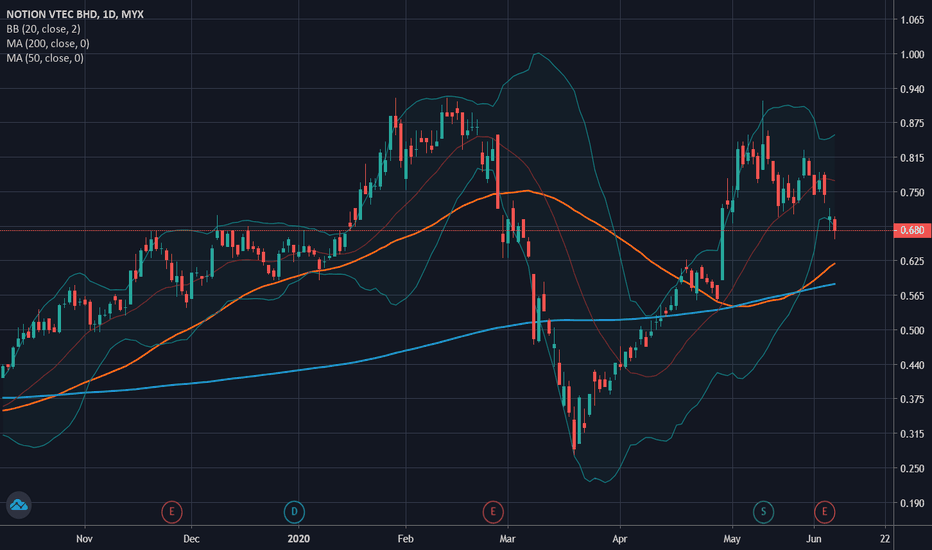
Task: Click the 0.625 price axis value
Action: [912, 262]
